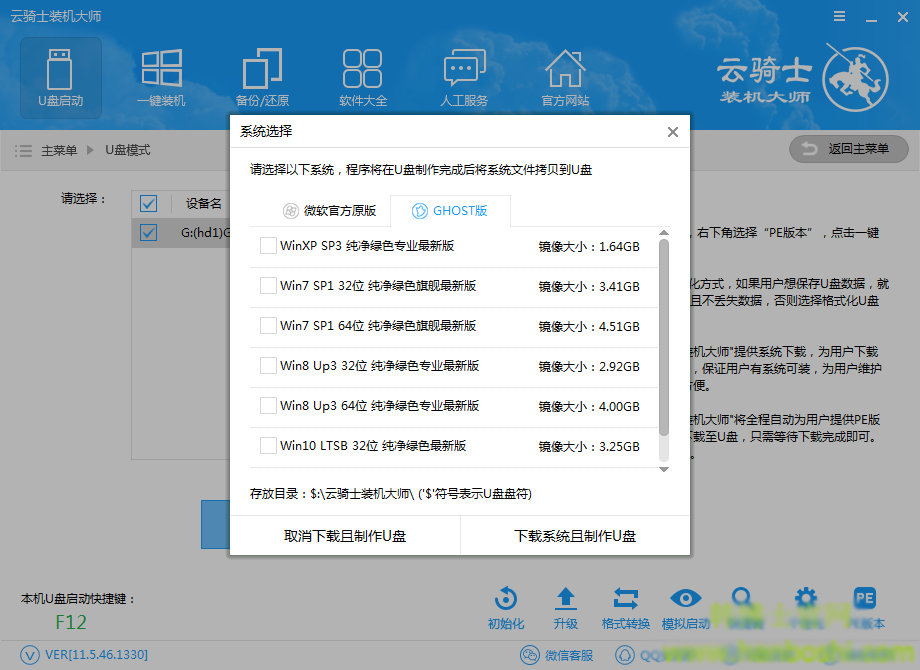Start the 升级 upgrade tool

(x=566, y=605)
